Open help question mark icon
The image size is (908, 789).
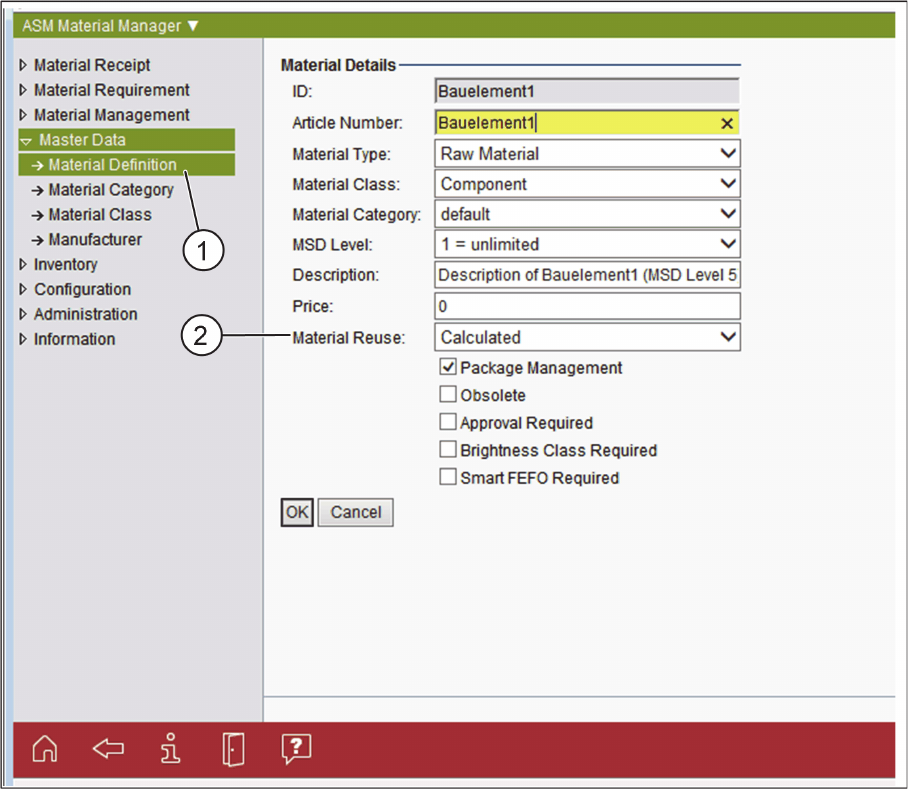coord(296,749)
